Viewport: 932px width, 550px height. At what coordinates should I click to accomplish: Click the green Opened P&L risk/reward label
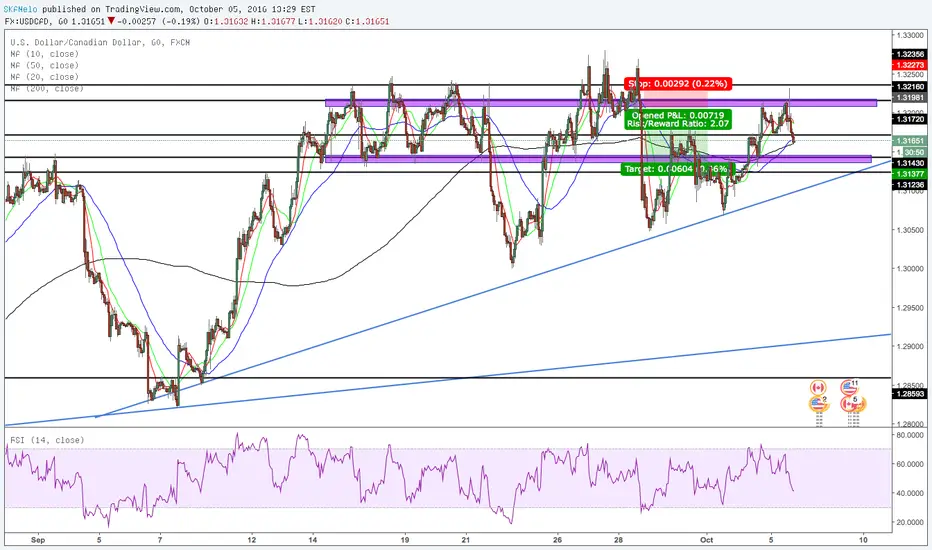point(678,120)
